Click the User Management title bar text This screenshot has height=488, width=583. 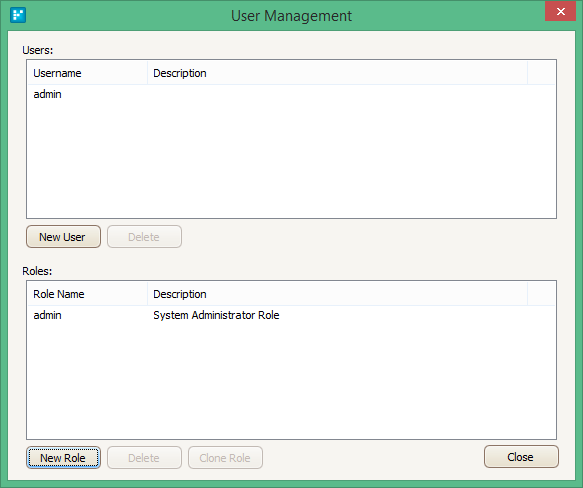tap(291, 16)
